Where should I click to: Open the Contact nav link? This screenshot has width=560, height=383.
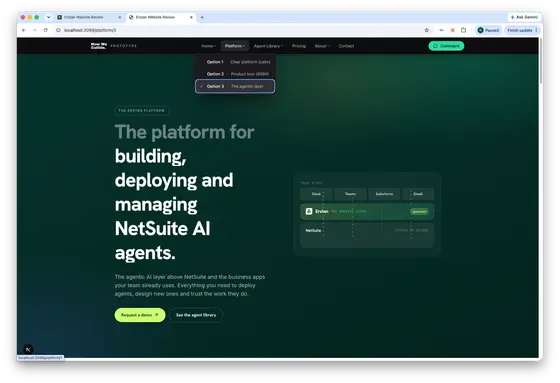346,46
